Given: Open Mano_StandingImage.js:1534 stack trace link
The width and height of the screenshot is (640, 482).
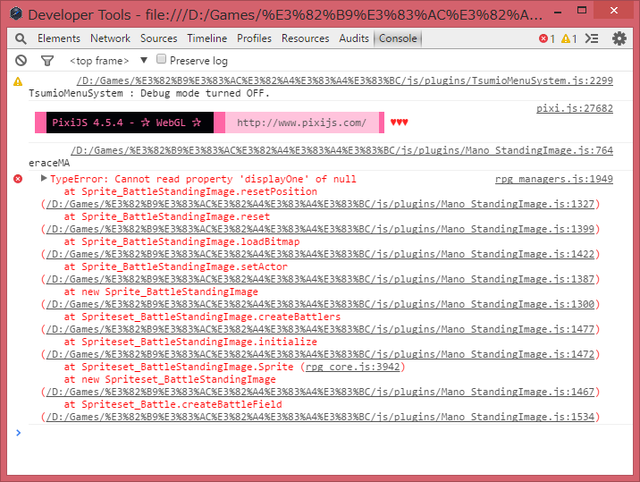Looking at the screenshot, I should 320,417.
